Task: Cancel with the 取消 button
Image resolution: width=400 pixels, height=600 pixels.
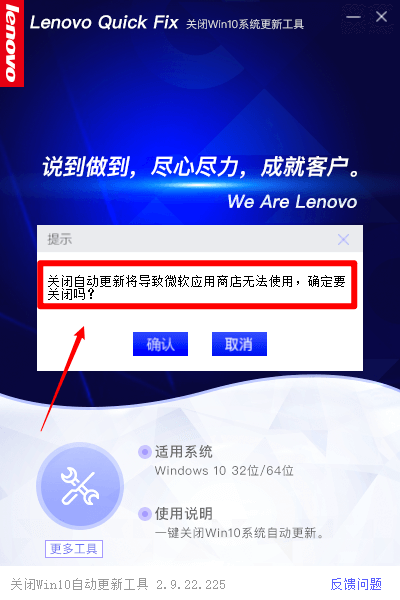Action: tap(239, 344)
